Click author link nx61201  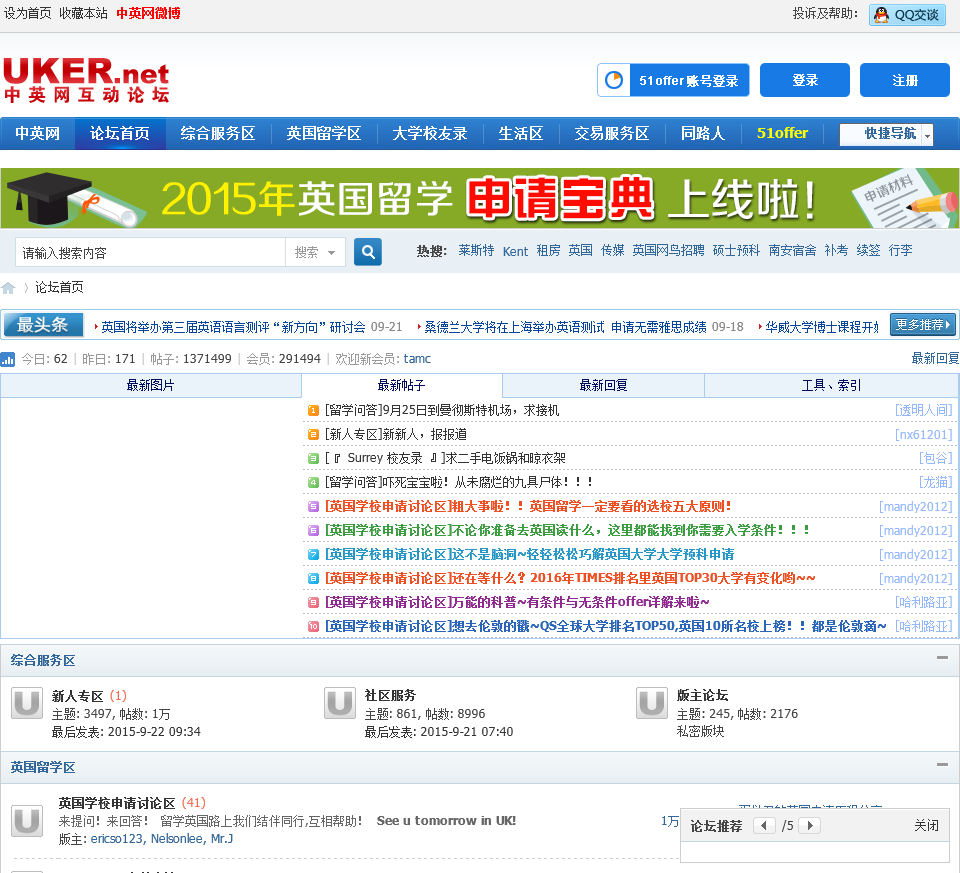coord(924,434)
